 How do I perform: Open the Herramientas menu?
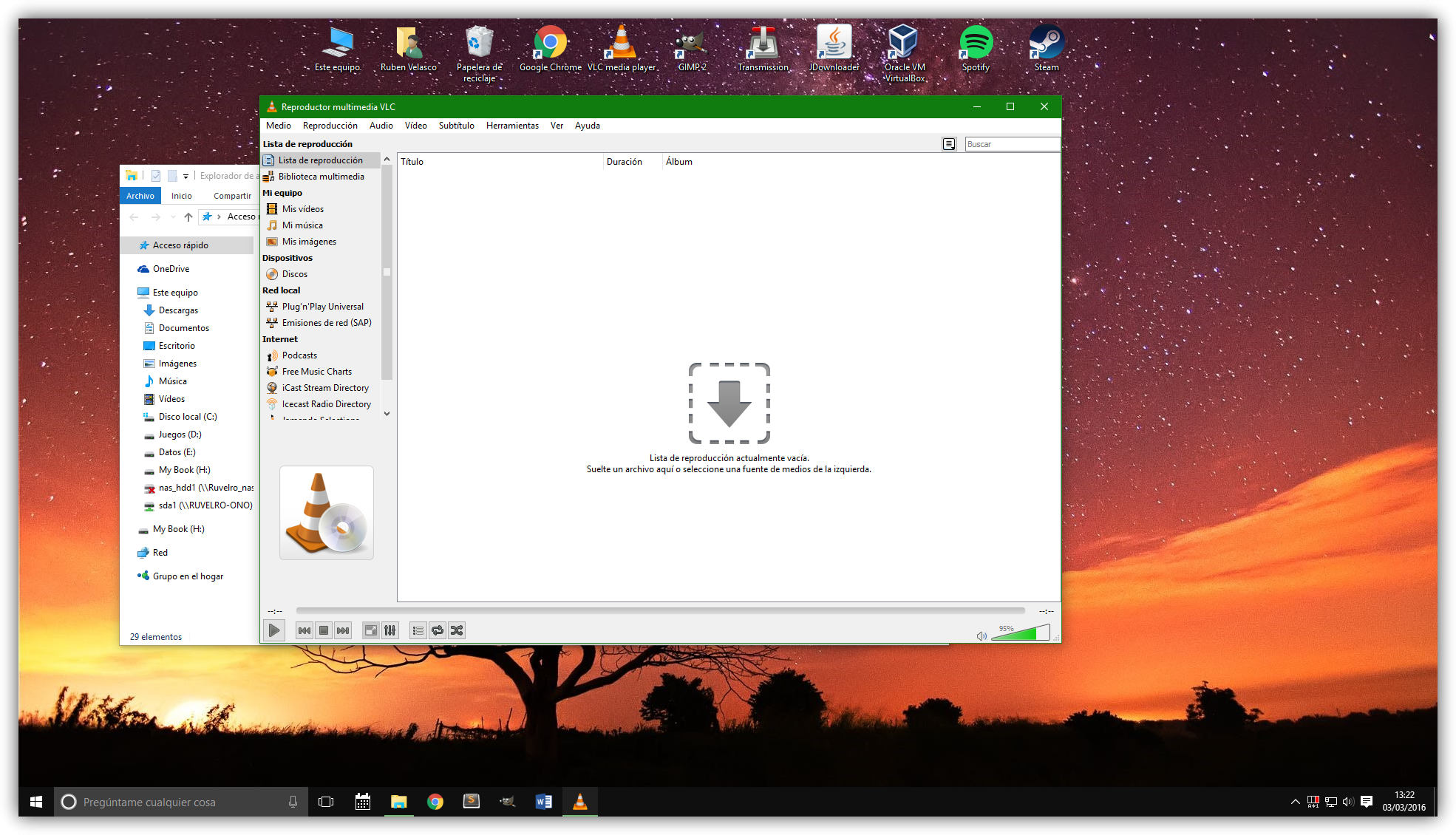[x=512, y=126]
